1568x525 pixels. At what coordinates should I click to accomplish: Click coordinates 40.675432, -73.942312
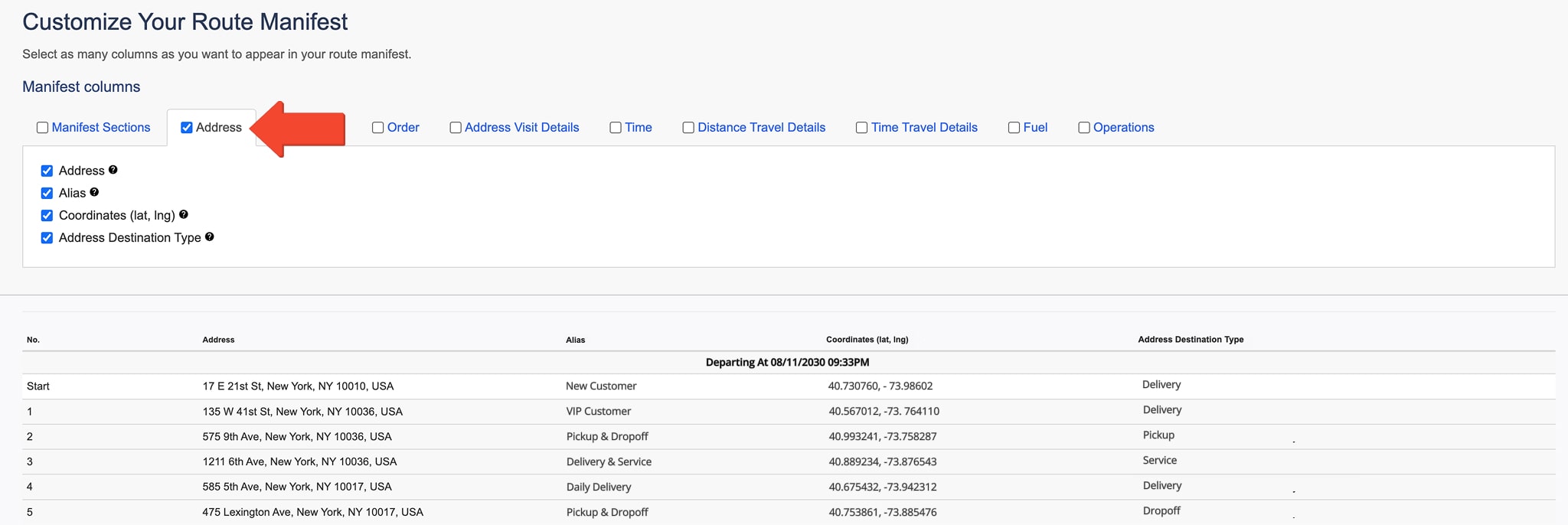pos(882,487)
